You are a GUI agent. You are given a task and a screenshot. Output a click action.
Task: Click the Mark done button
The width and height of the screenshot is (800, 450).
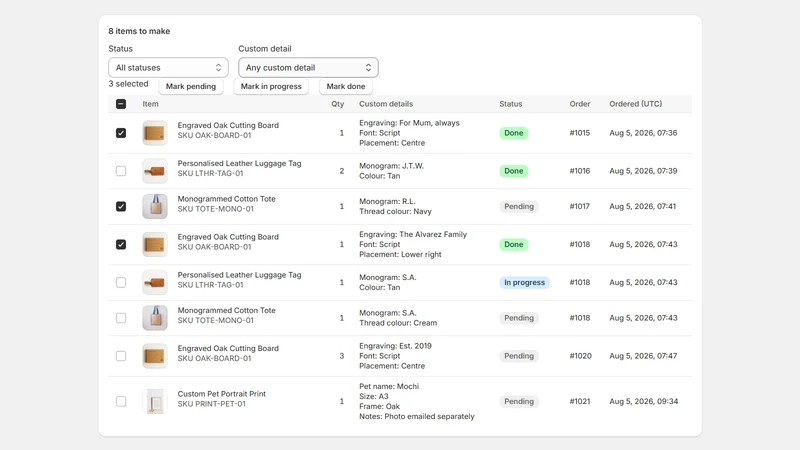[346, 86]
